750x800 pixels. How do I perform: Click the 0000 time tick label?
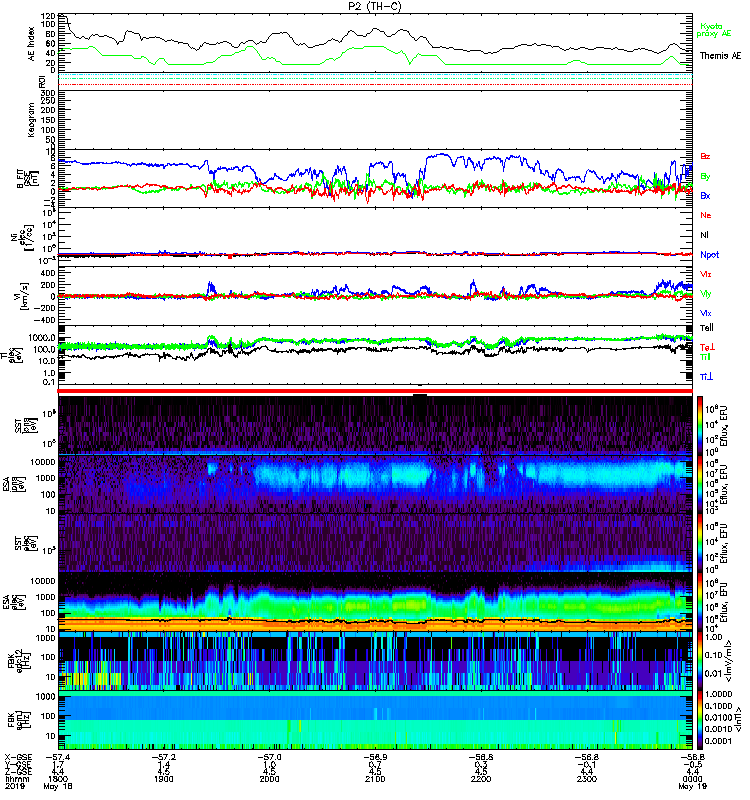pyautogui.click(x=692, y=779)
